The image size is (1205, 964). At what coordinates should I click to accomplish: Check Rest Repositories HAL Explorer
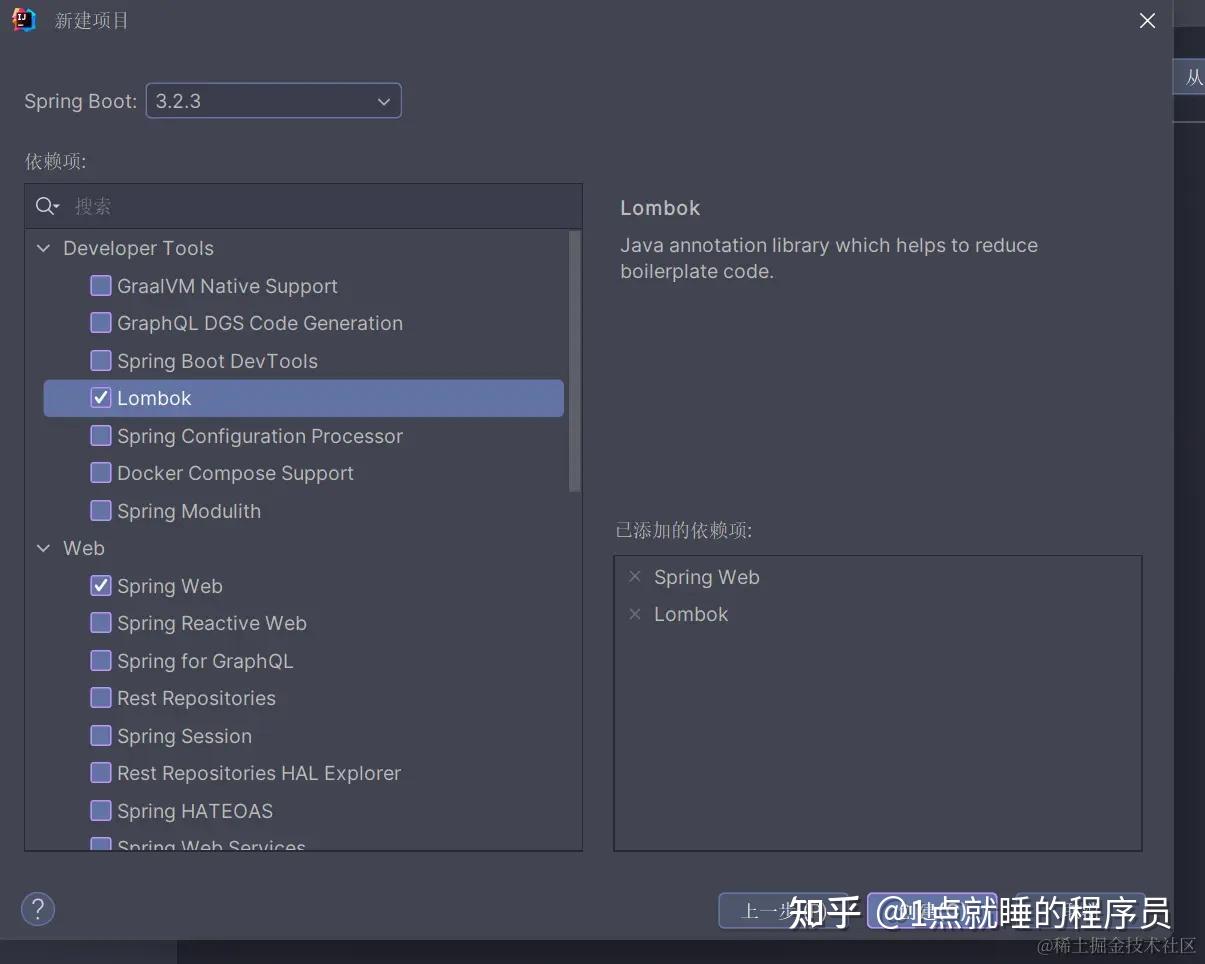(101, 773)
